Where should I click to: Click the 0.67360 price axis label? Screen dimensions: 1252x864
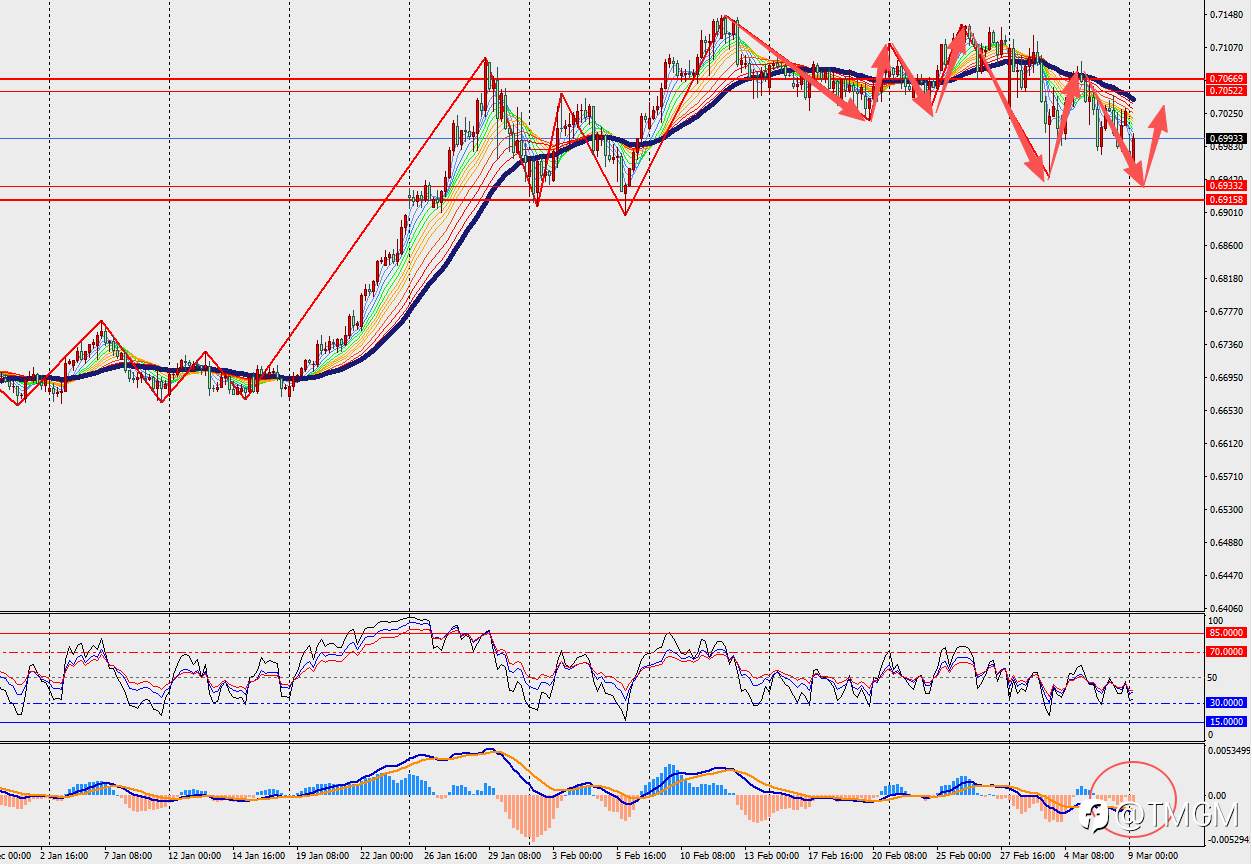tap(1225, 345)
